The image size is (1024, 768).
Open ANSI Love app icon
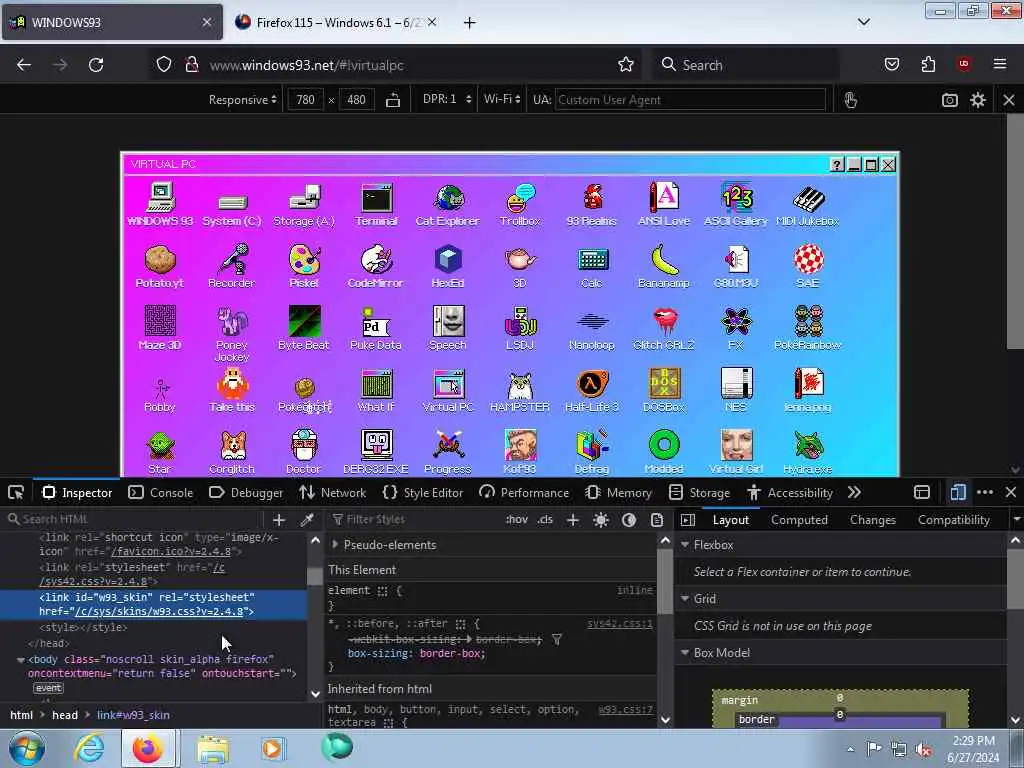[664, 205]
